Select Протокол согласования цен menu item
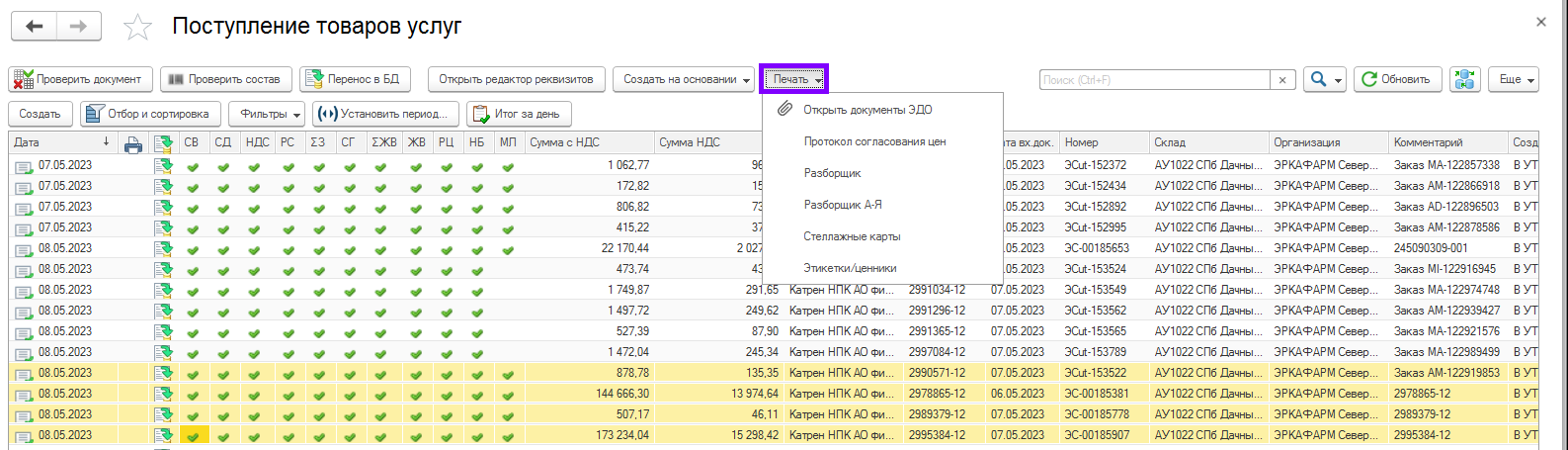Viewport: 1568px width, 450px height. pyautogui.click(x=874, y=141)
